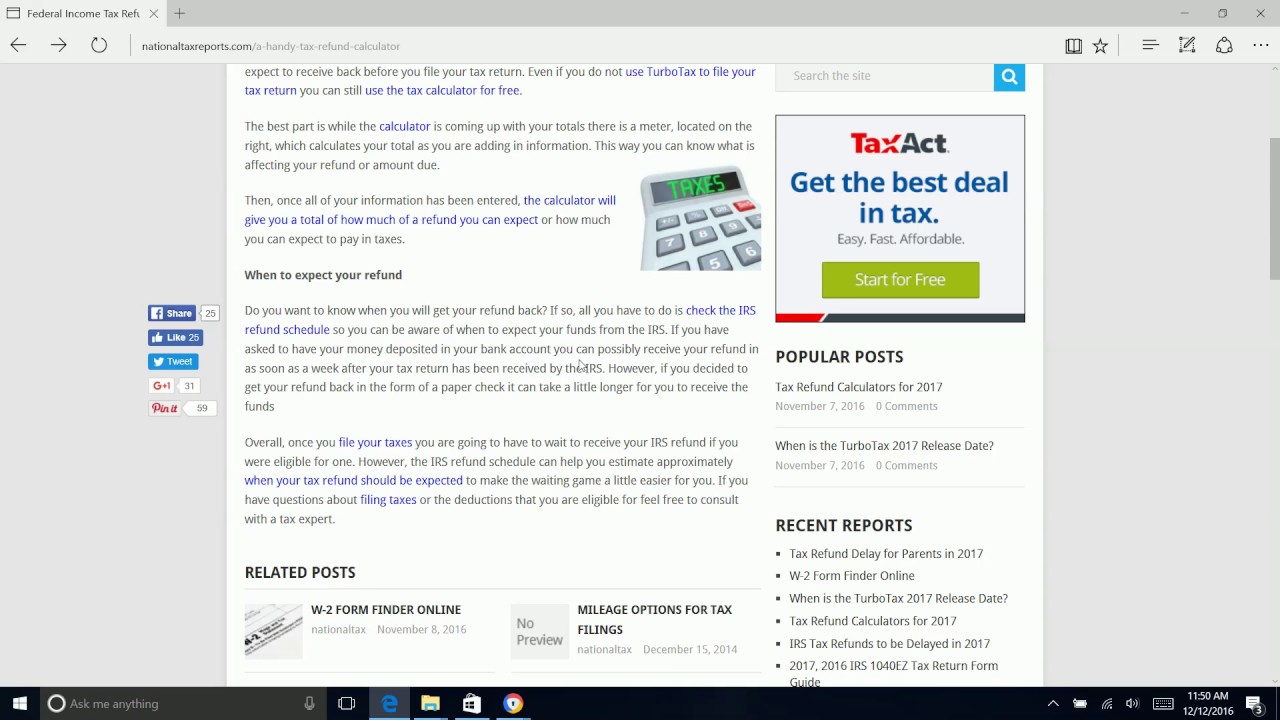Click the page vertical scrollbar thumb
The height and width of the screenshot is (720, 1280).
click(x=1274, y=210)
